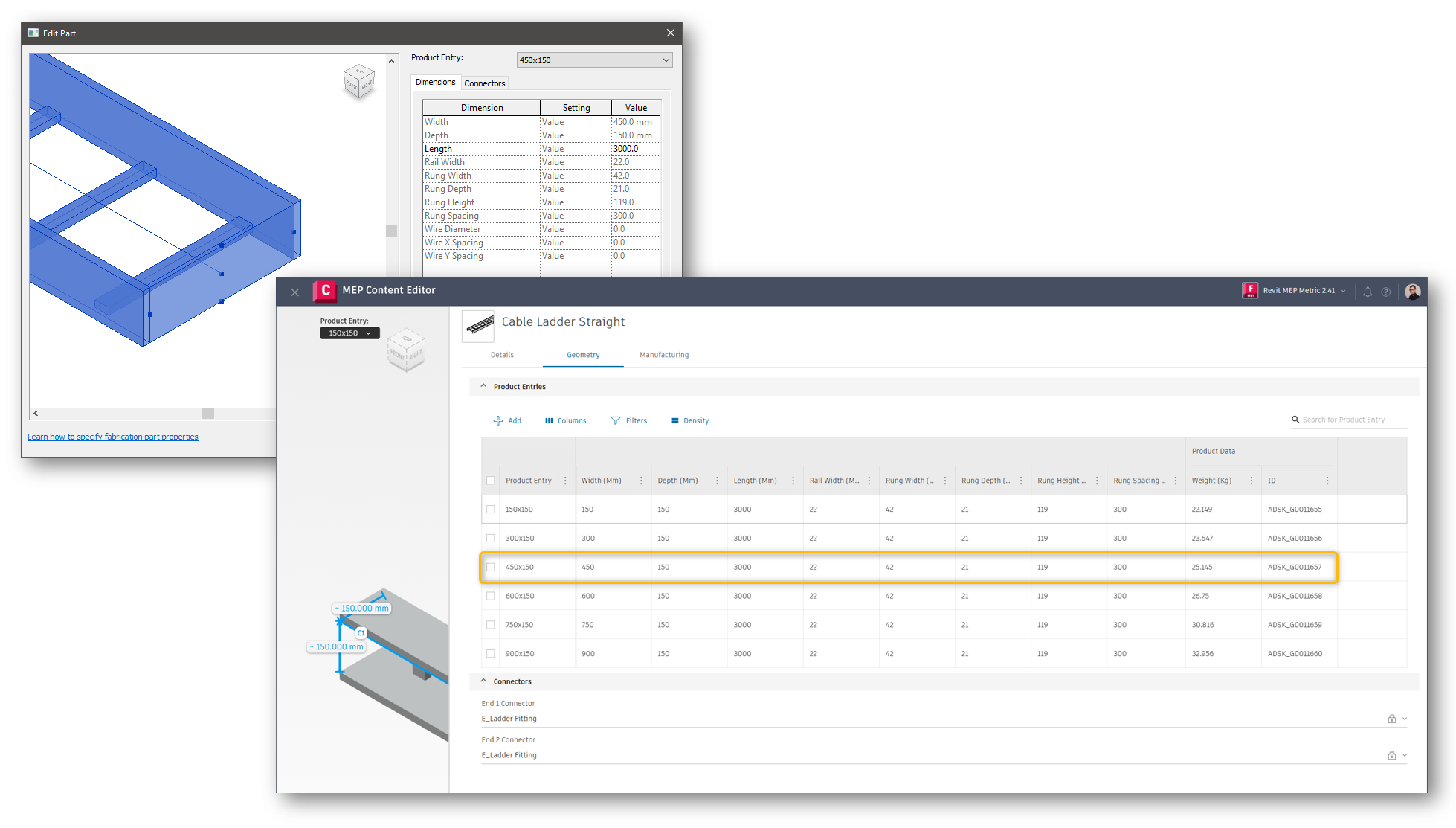
Task: Click End 2 Connector lock icon
Action: pyautogui.click(x=1391, y=755)
